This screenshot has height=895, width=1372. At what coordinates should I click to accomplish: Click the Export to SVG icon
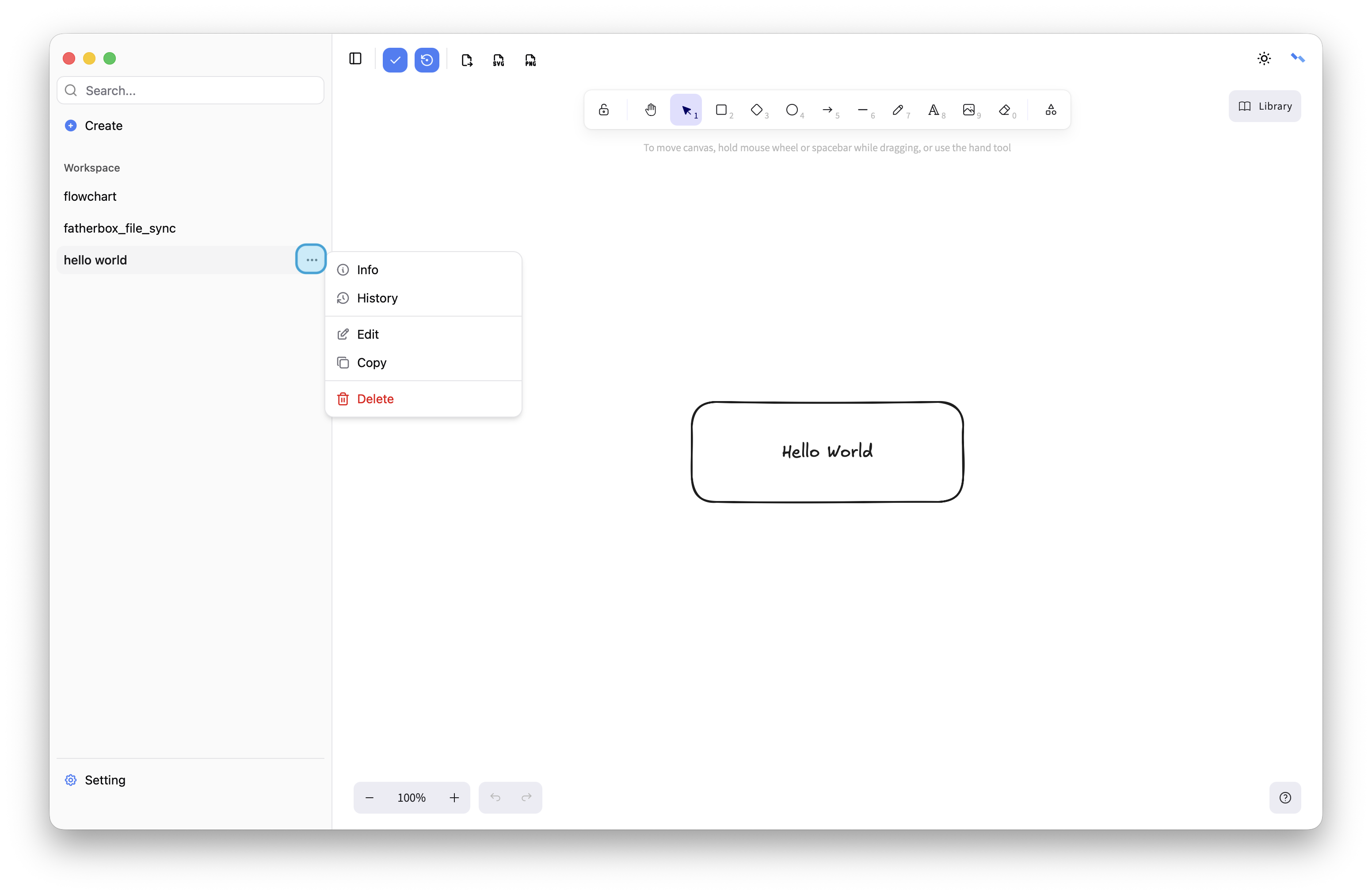tap(499, 60)
